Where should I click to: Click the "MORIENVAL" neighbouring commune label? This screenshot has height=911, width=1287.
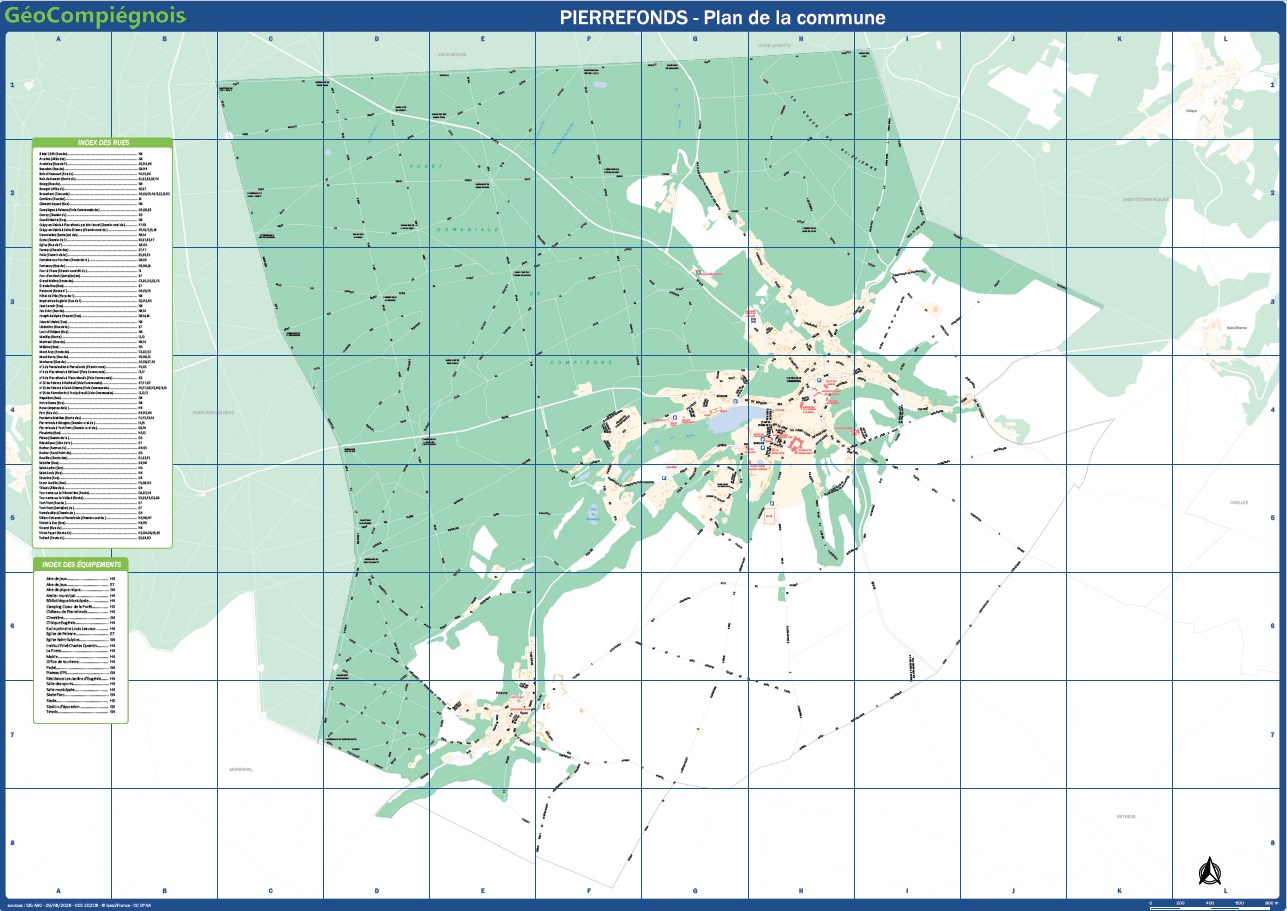[x=240, y=769]
